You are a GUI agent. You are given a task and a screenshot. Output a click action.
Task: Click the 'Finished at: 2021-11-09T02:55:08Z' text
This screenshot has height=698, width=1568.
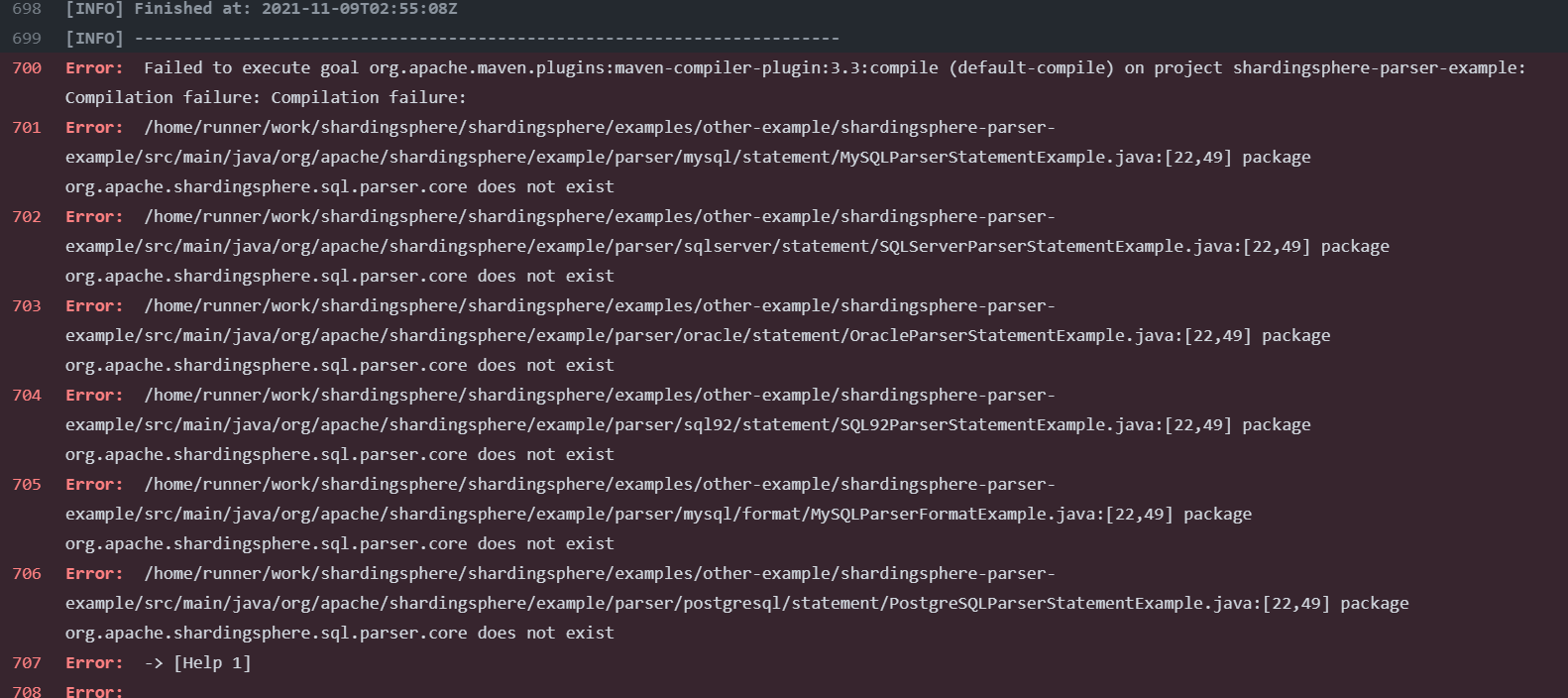[x=296, y=9]
